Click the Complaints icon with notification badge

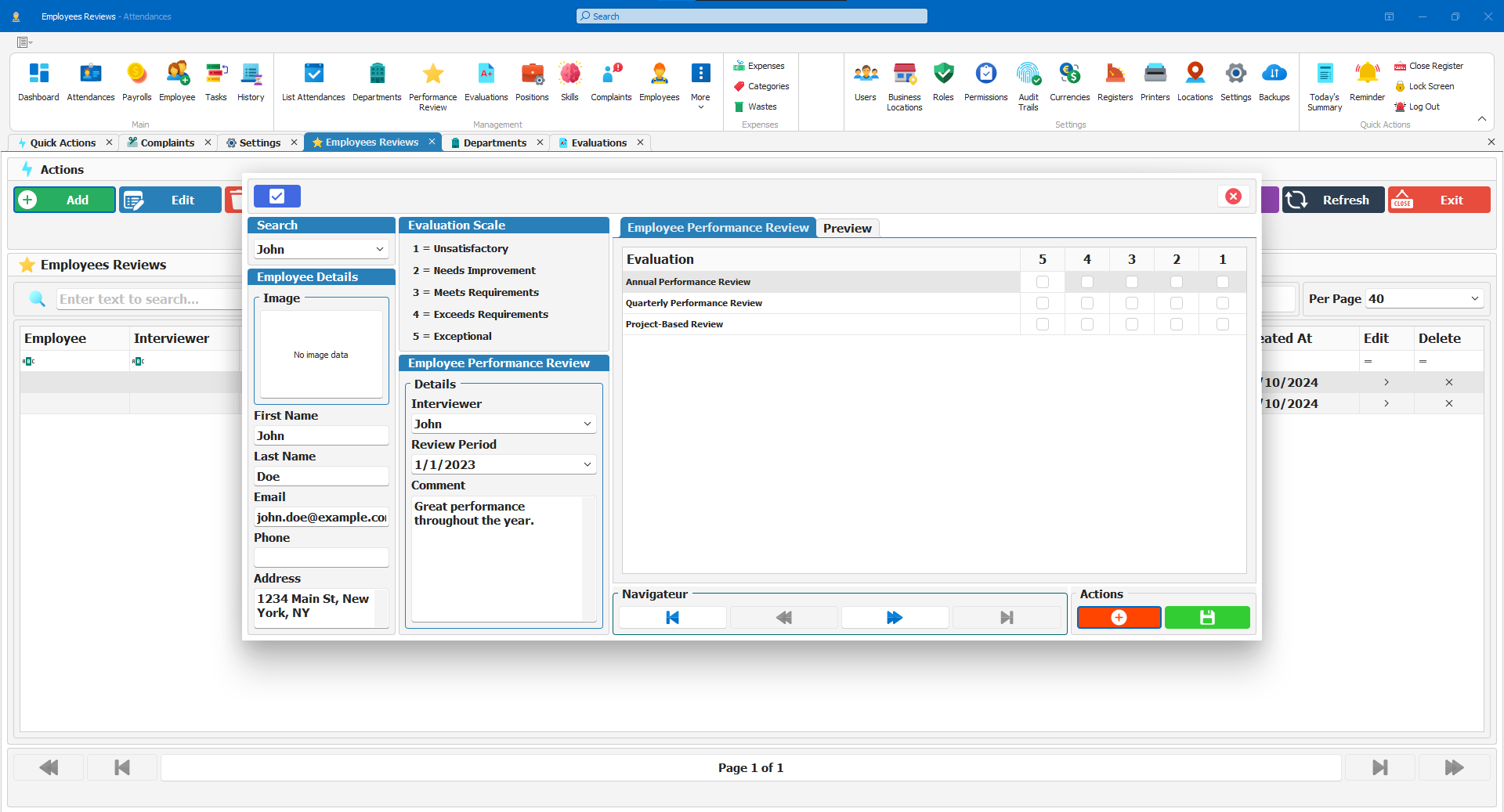[611, 78]
